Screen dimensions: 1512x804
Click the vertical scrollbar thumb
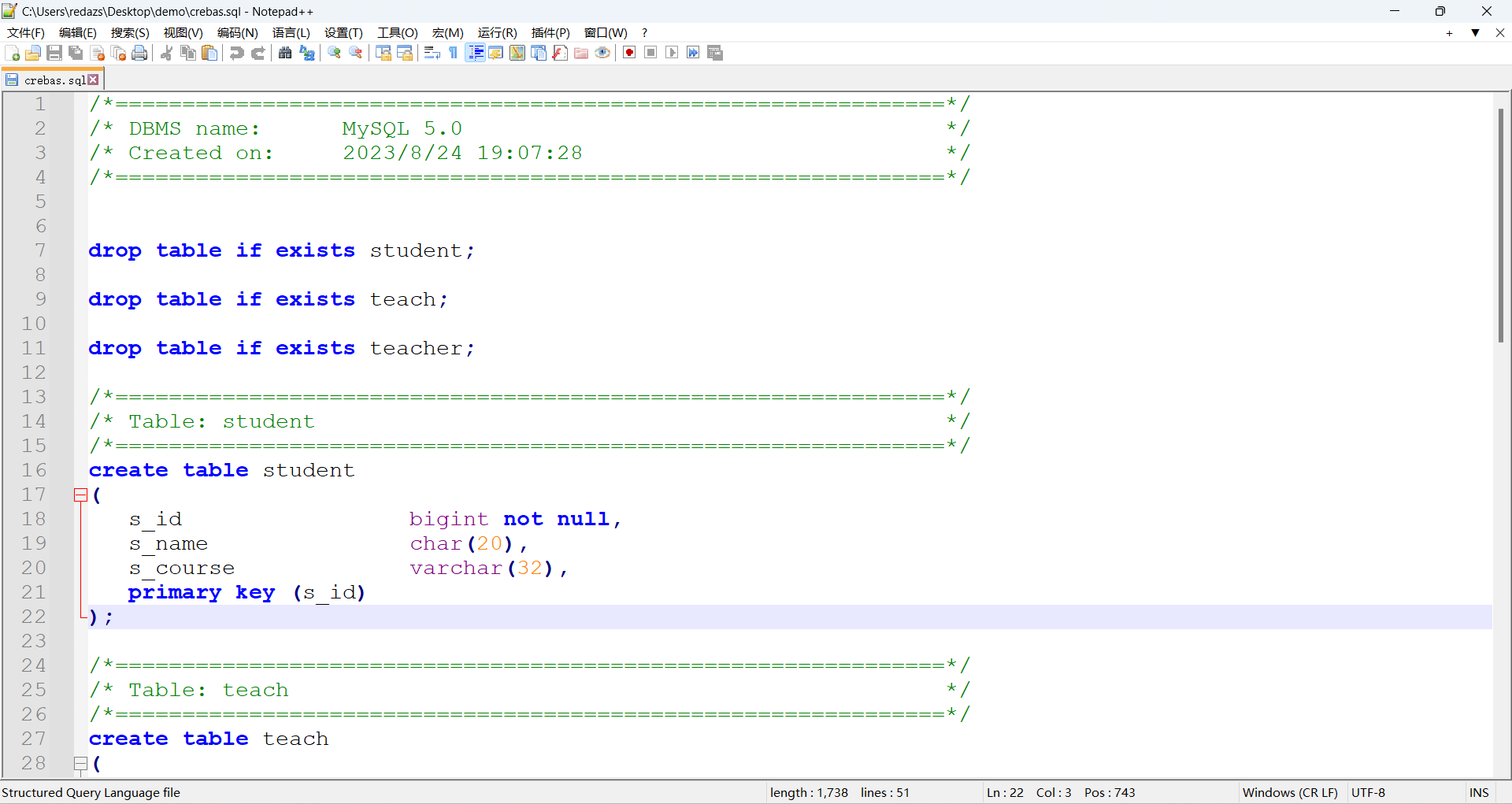(x=1501, y=225)
